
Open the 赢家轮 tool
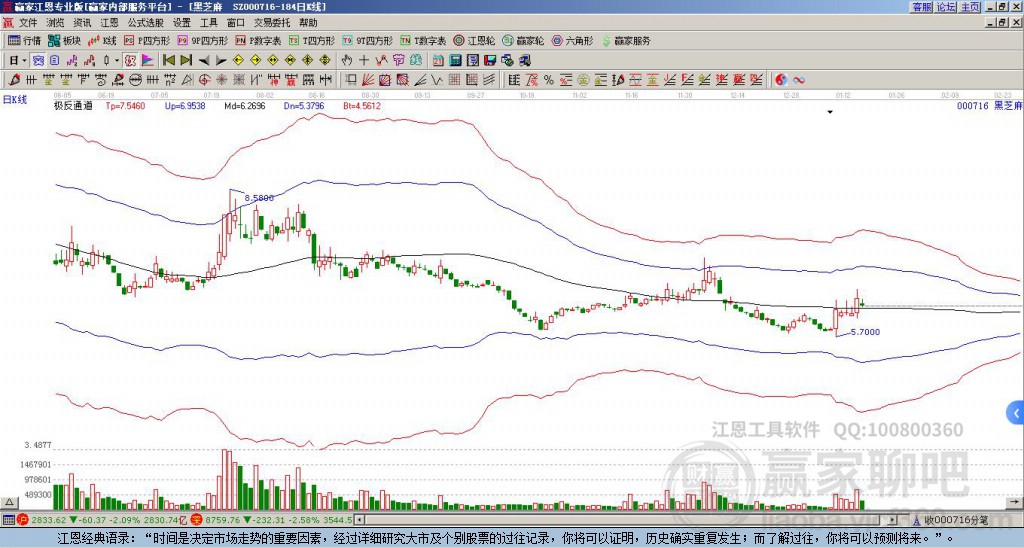(x=523, y=40)
